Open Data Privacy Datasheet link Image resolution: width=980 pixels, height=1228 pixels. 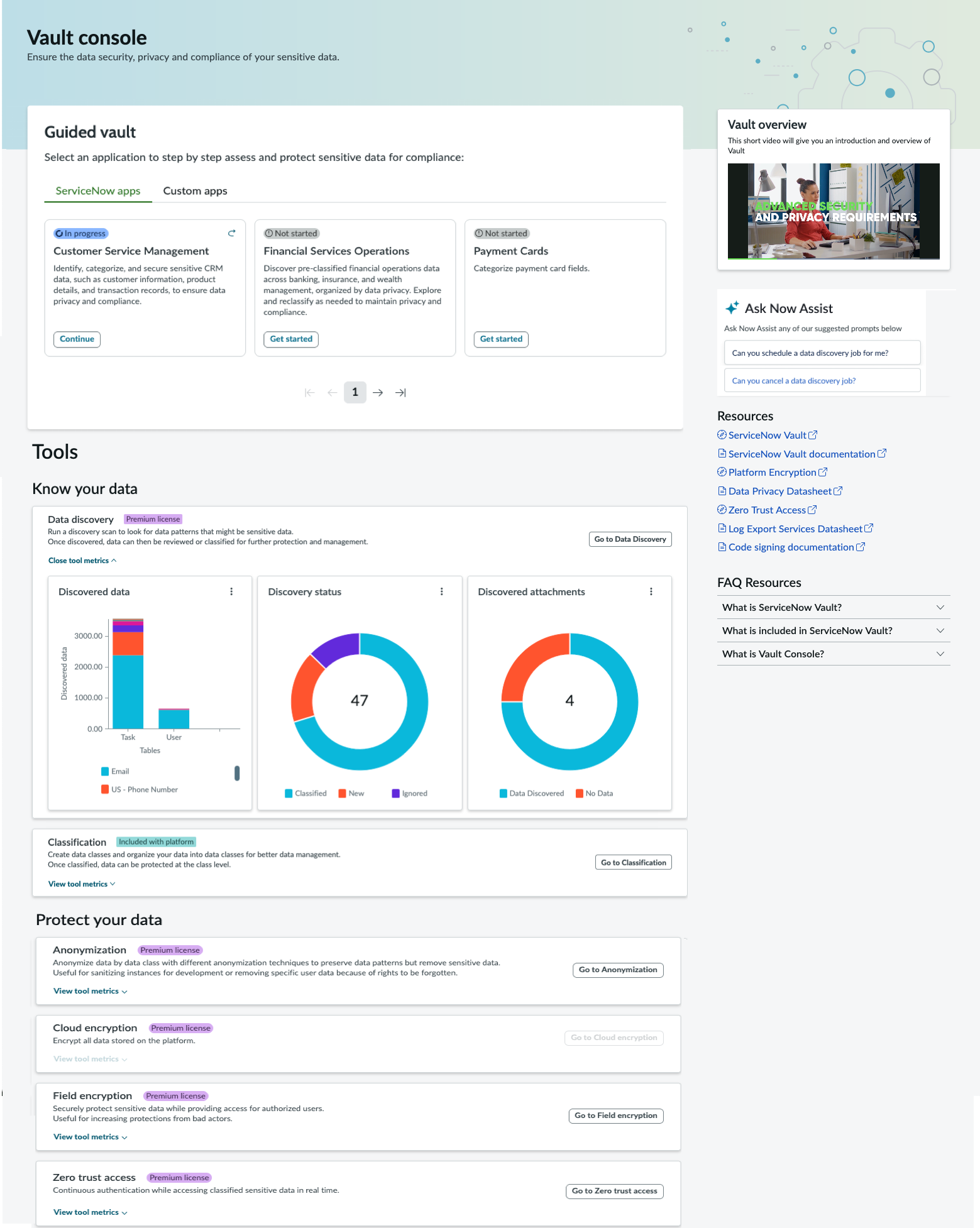[779, 491]
